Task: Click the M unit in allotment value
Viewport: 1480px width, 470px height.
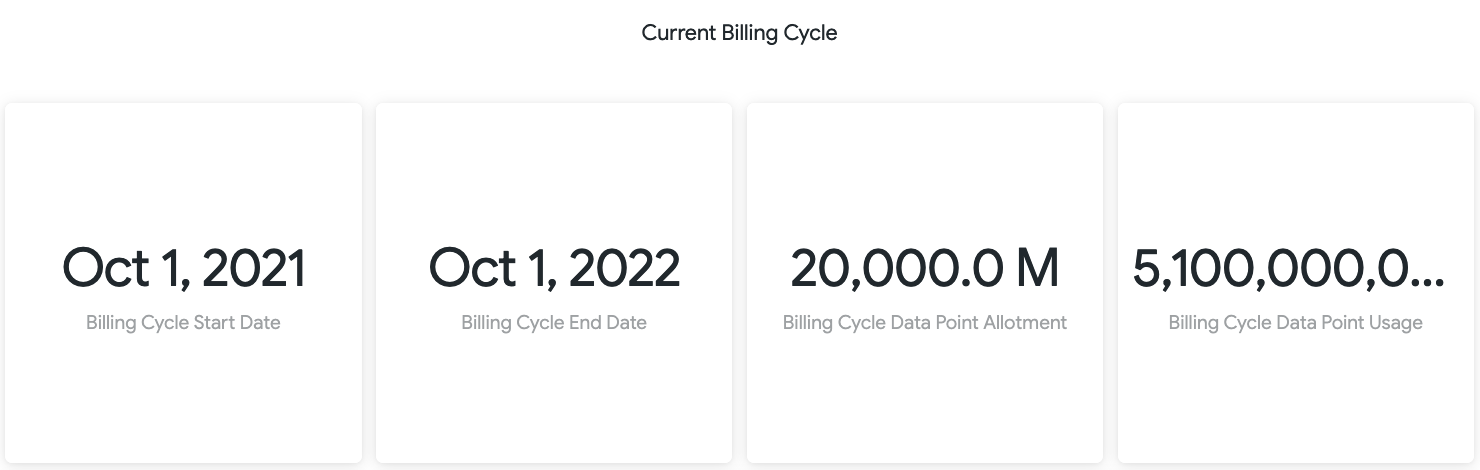Action: click(1036, 268)
